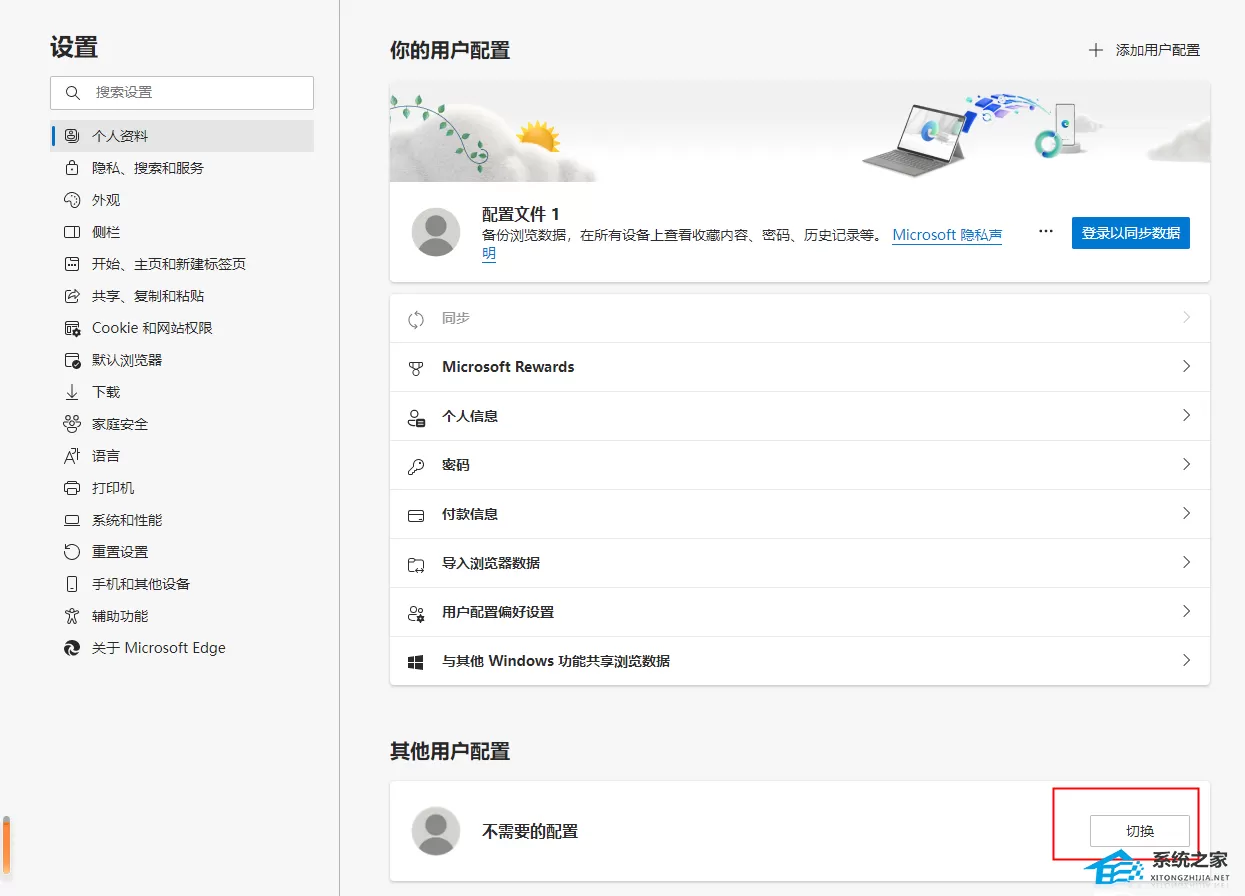Click the 切换 button for 不需要的配置
Viewport: 1245px width, 896px height.
[x=1140, y=831]
